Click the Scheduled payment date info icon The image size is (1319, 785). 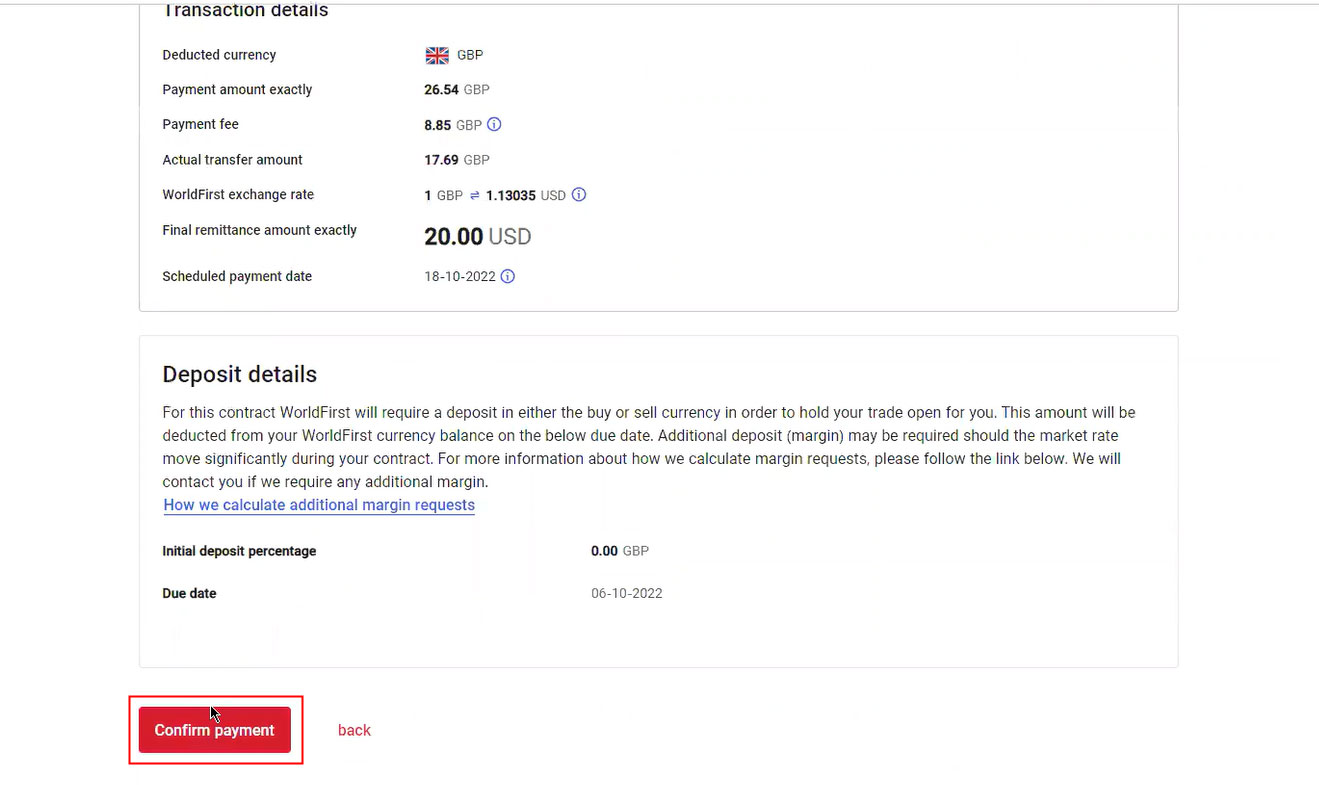[x=508, y=276]
